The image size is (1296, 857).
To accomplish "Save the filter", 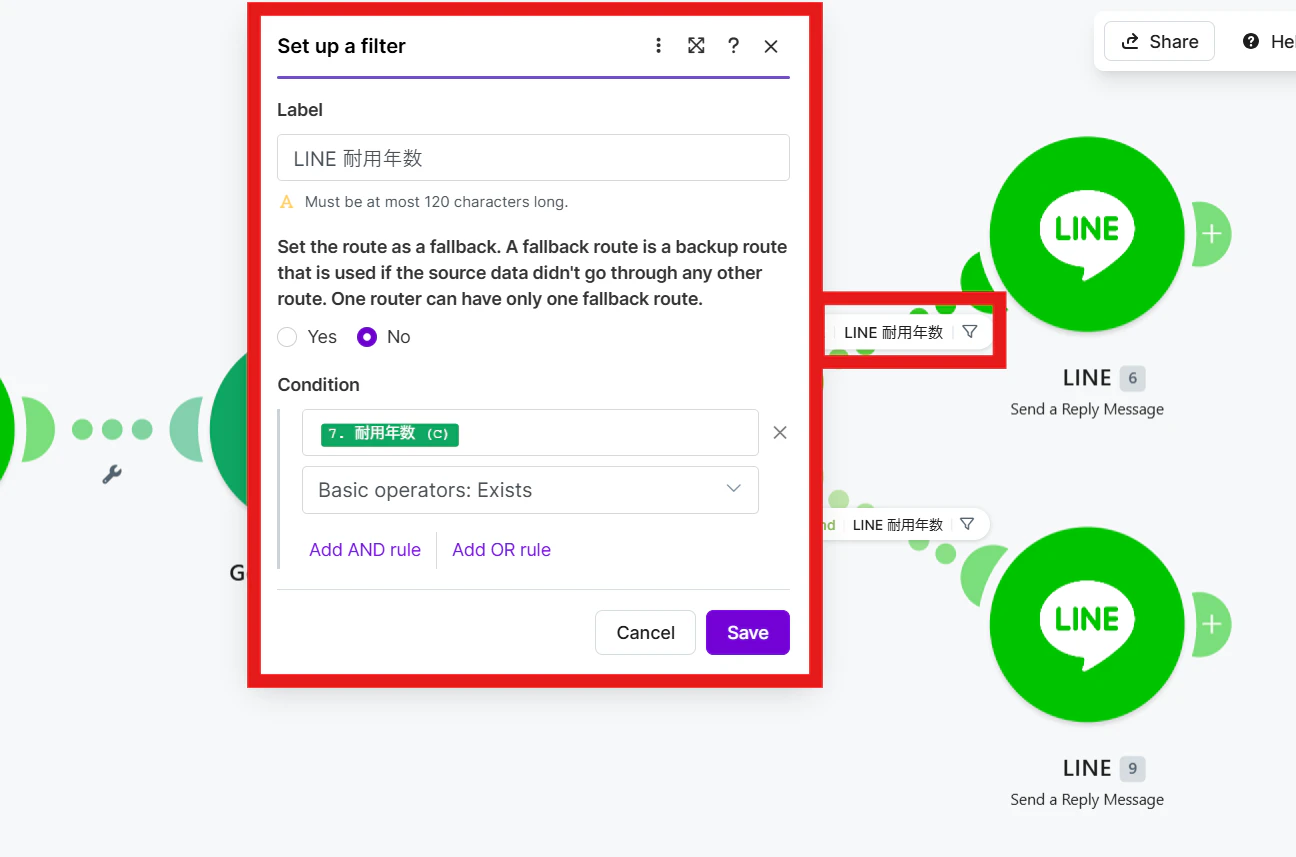I will 748,633.
